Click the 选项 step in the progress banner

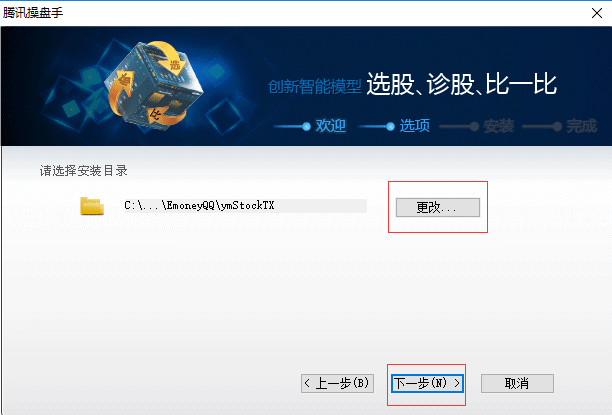(415, 126)
